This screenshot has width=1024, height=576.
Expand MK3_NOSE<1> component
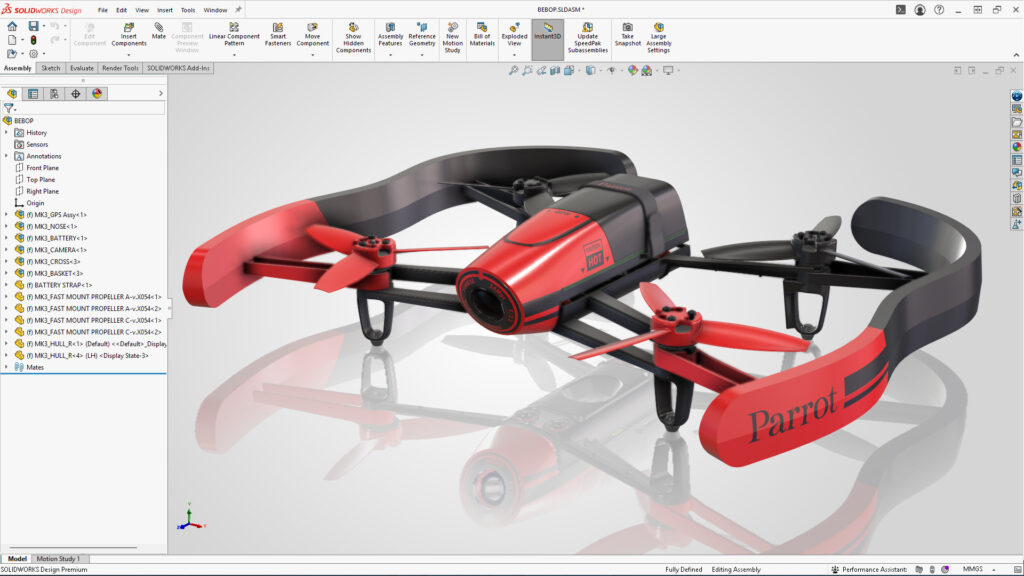point(7,227)
